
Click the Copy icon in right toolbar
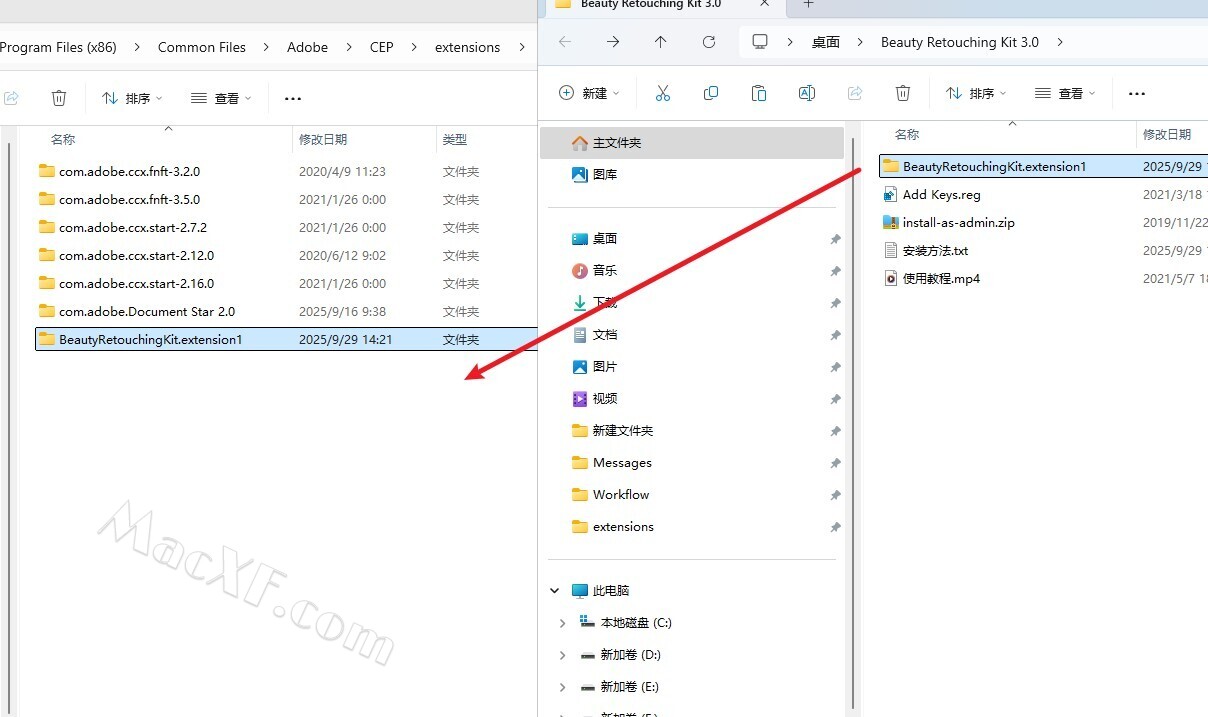711,93
